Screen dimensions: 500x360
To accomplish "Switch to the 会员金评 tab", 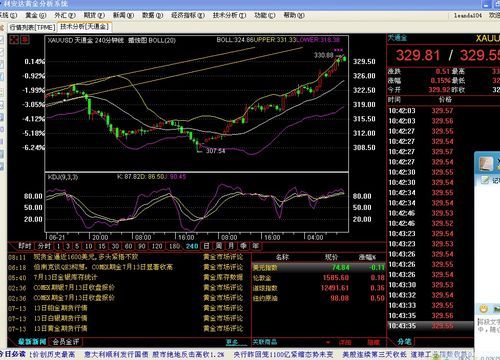I will point(66,342).
